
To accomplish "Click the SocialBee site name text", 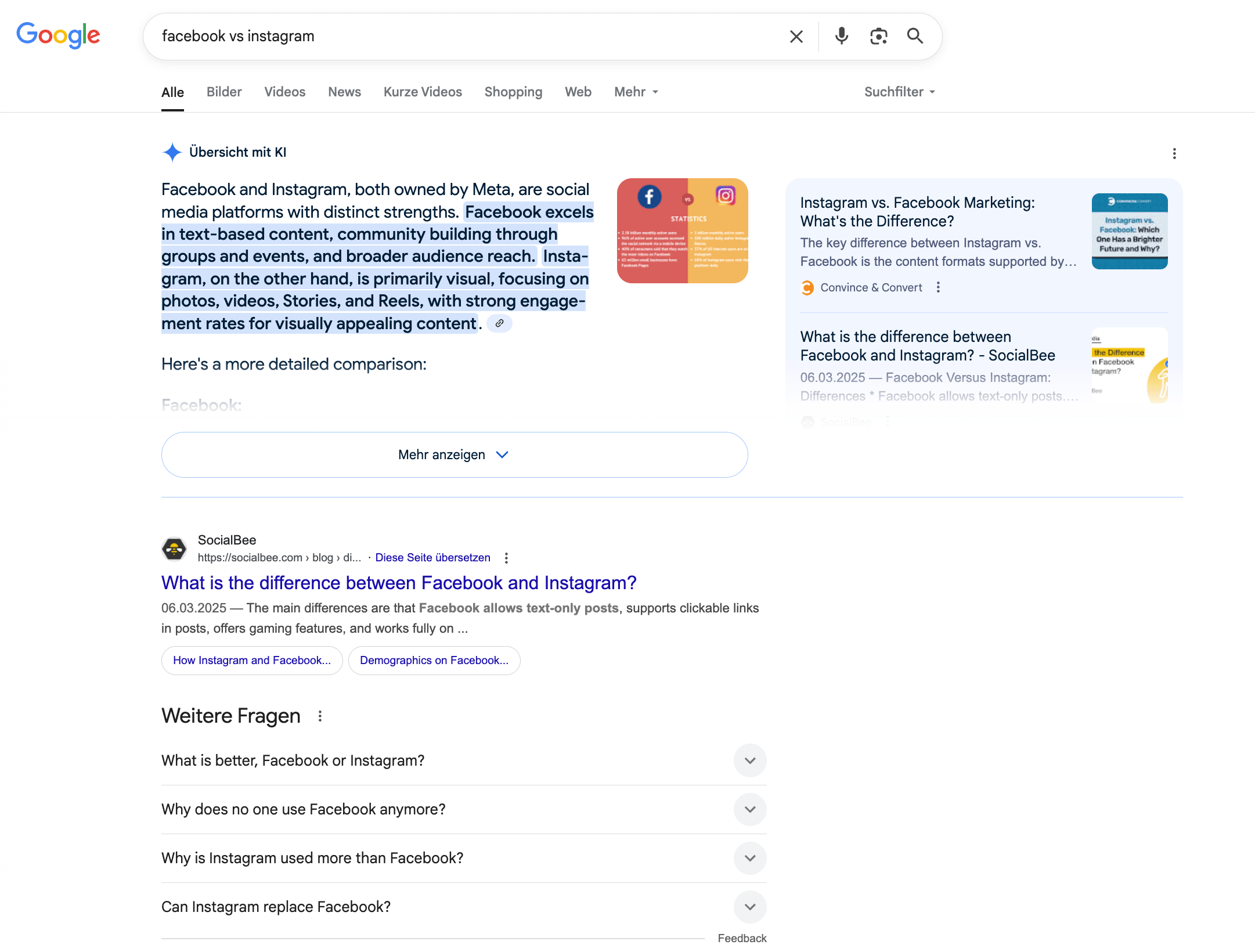I will (x=227, y=540).
